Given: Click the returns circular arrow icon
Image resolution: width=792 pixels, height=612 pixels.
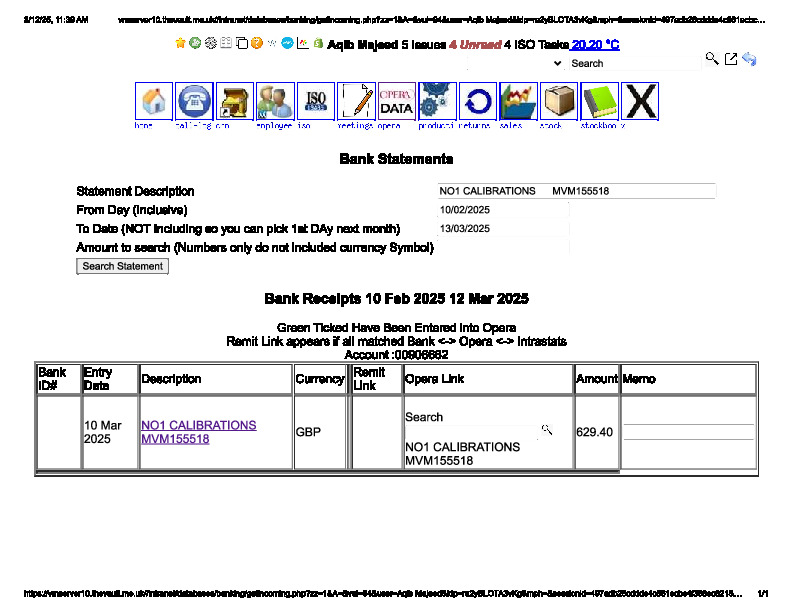Looking at the screenshot, I should [x=478, y=102].
